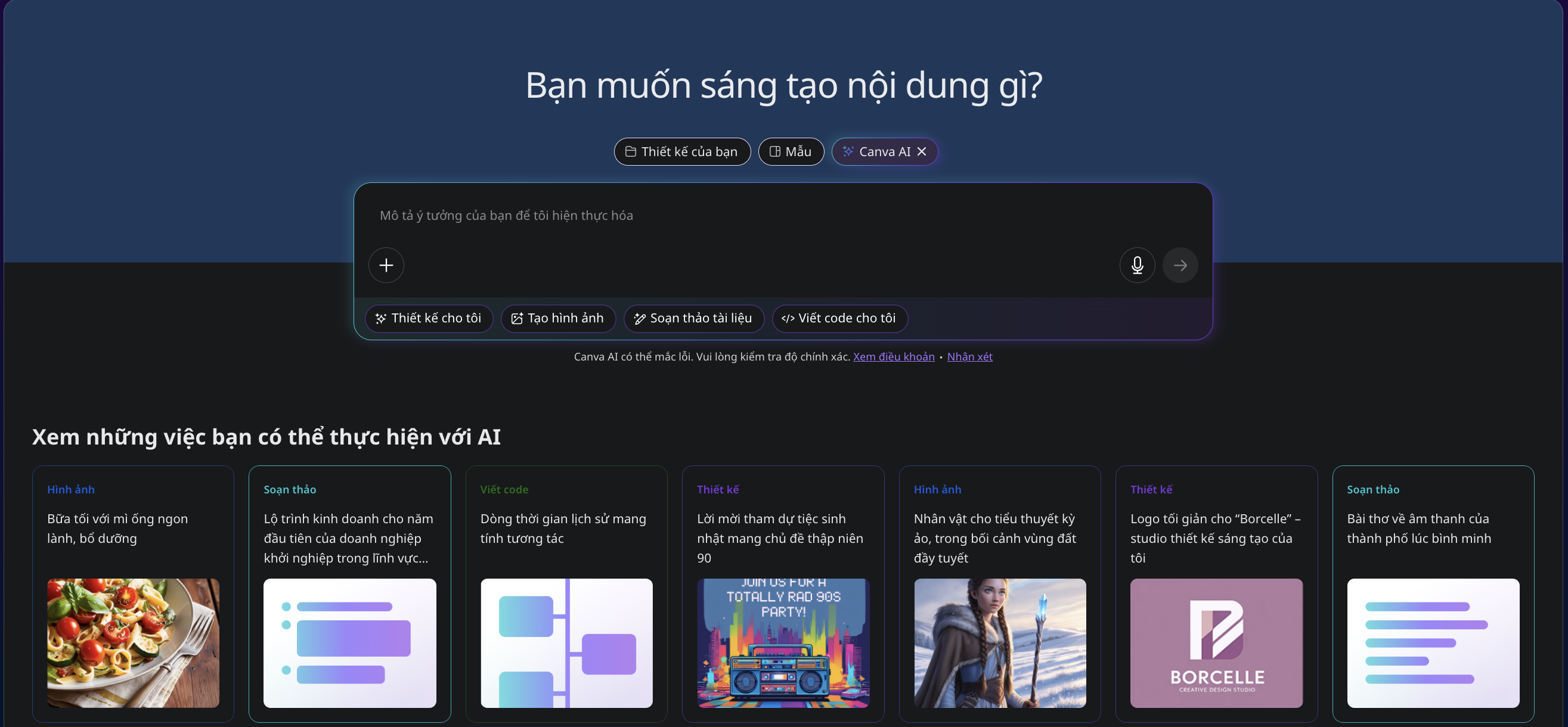Select the Thiết kế của bạn tab
1568x727 pixels.
point(681,151)
